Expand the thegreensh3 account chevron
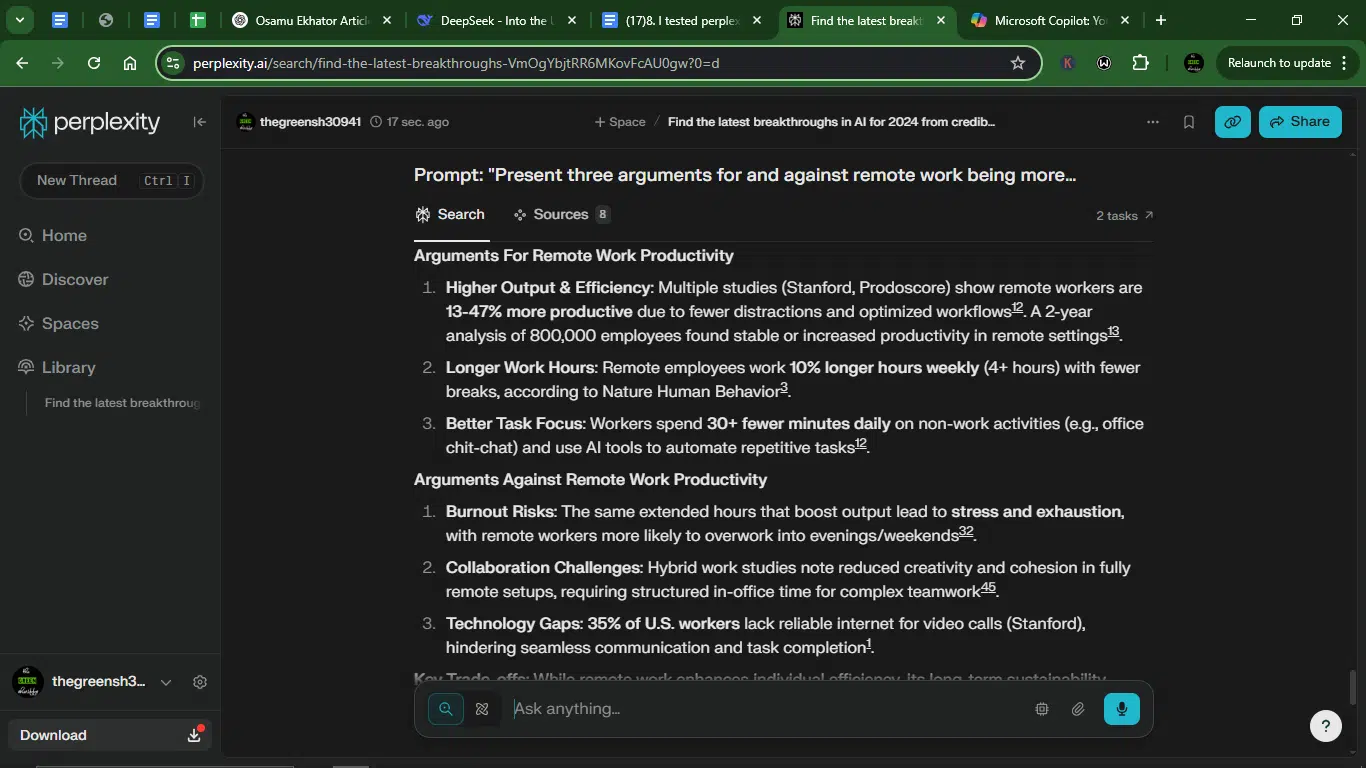1366x768 pixels. pos(166,682)
